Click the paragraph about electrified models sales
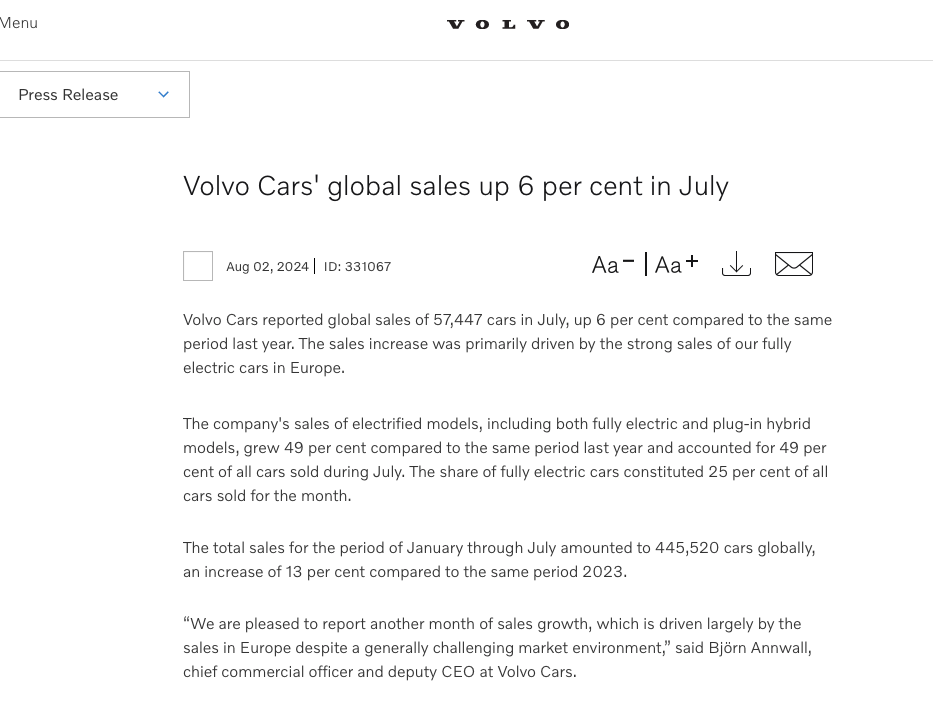933x717 pixels. 506,460
